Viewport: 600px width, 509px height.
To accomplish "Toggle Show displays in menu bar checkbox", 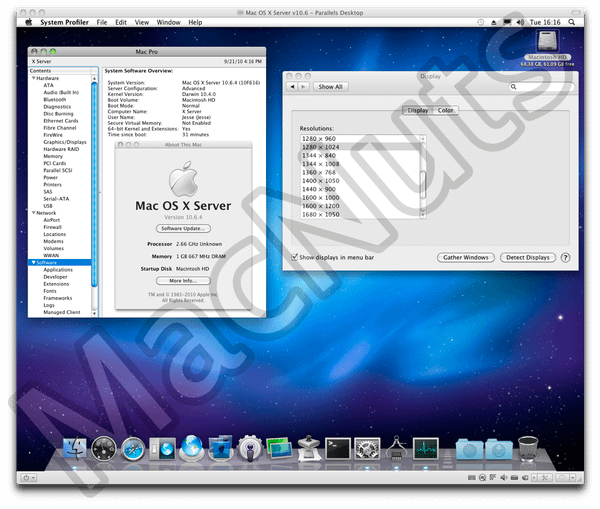I will tap(294, 257).
